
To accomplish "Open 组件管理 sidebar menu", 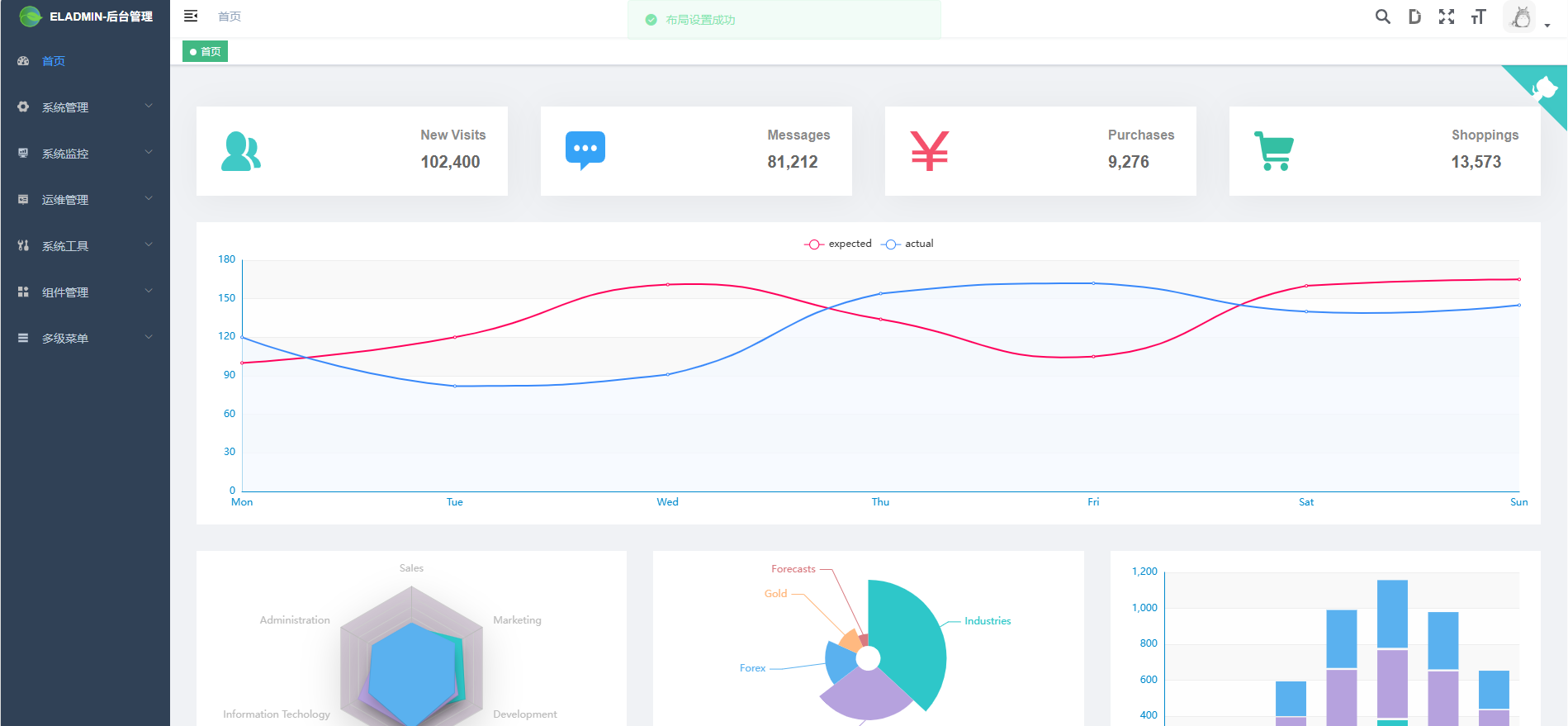I will [x=85, y=292].
